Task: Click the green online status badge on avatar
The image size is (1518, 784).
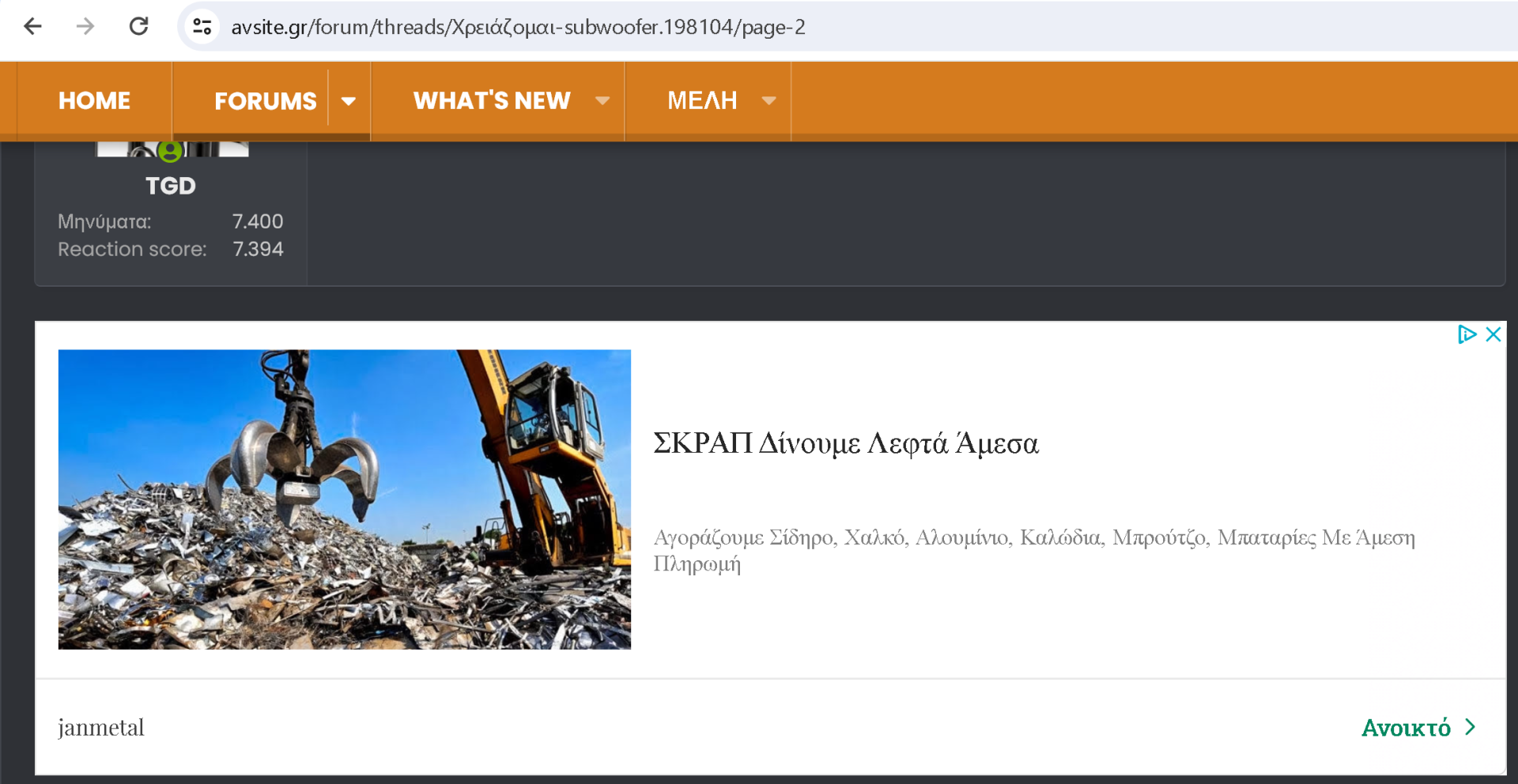Action: 169,150
